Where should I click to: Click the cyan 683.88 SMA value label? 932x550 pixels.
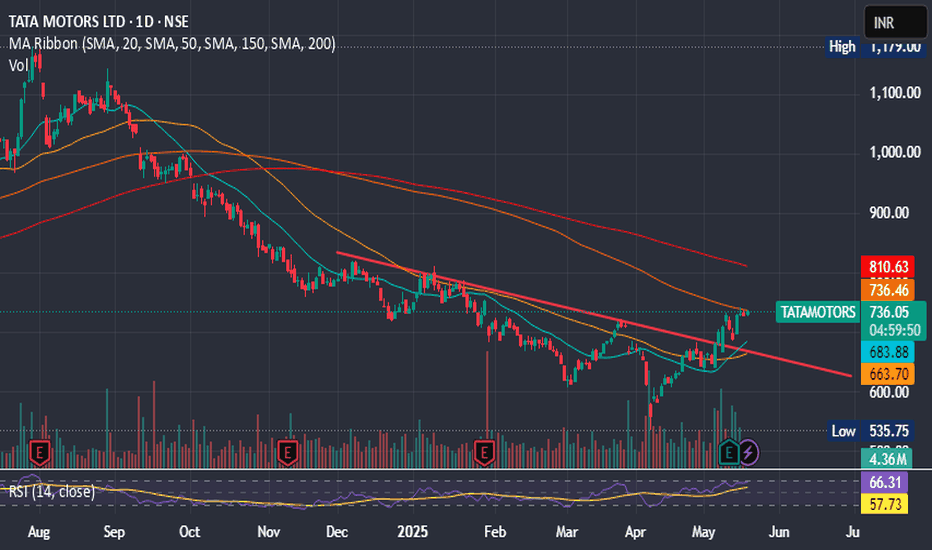[x=888, y=352]
